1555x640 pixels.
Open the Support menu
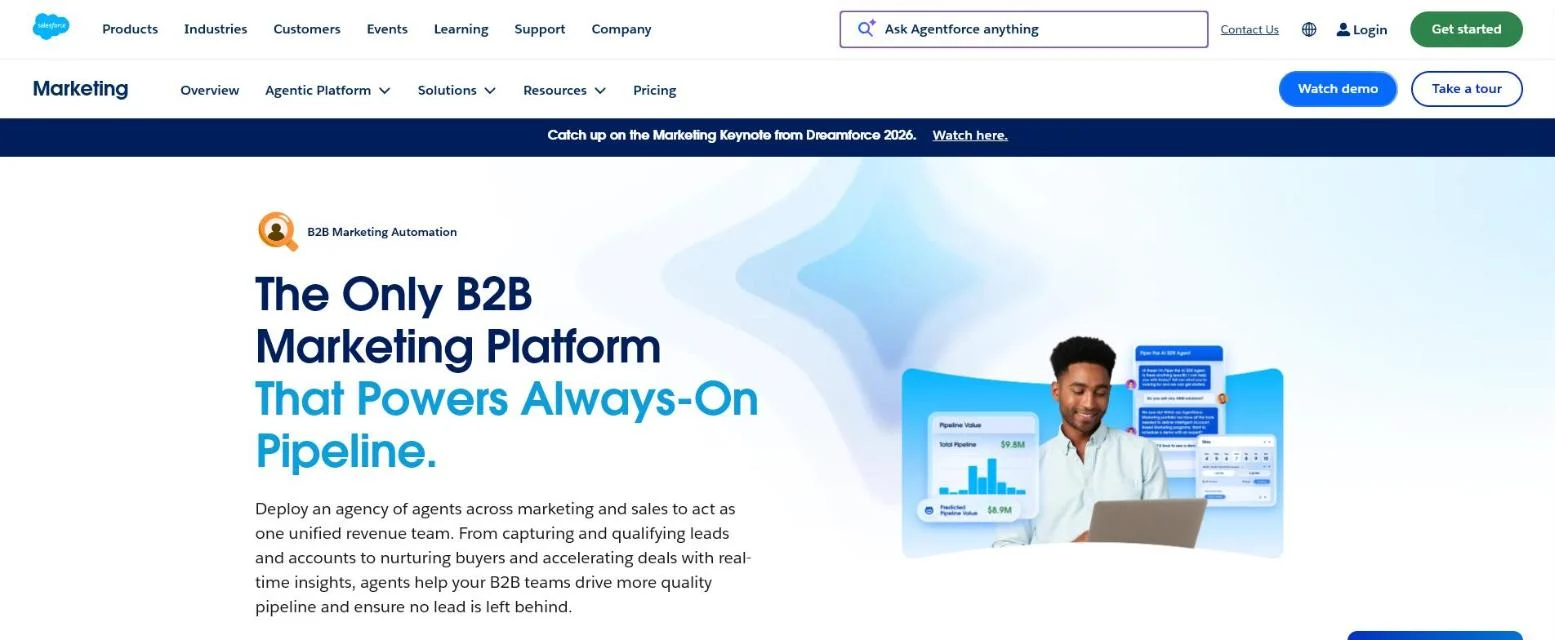pos(540,29)
